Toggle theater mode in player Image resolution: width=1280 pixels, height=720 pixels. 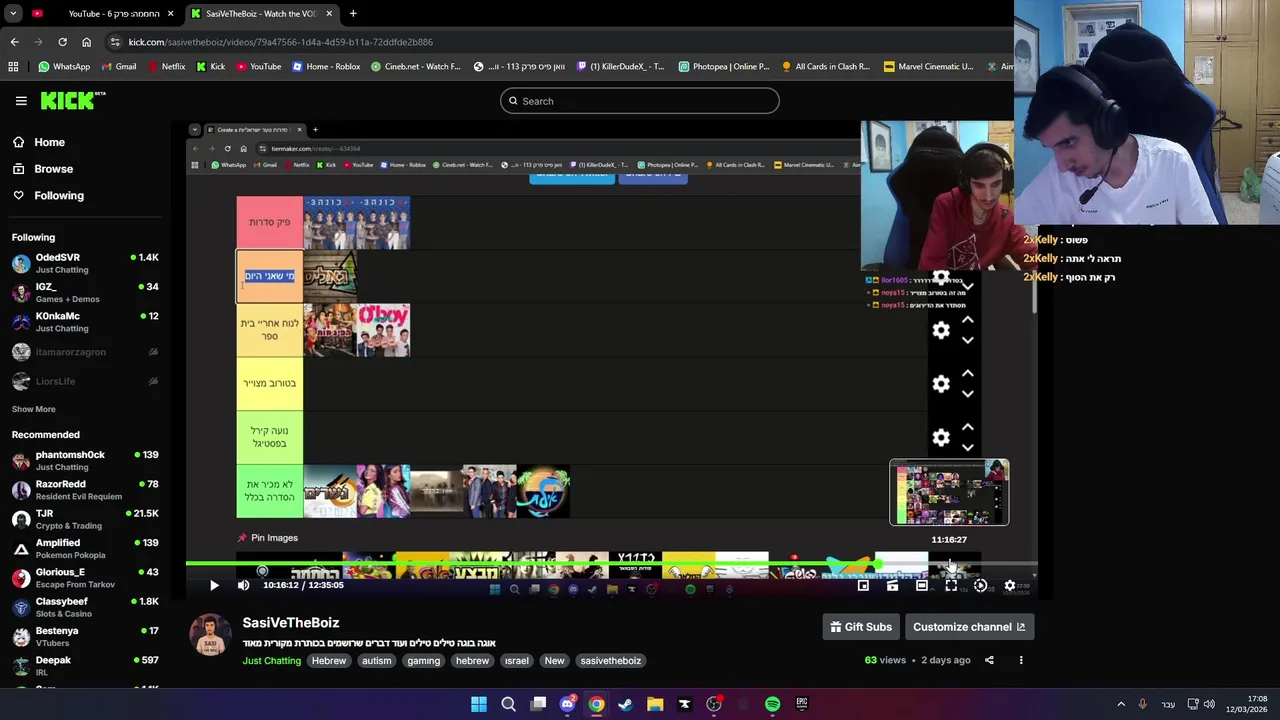coord(922,586)
